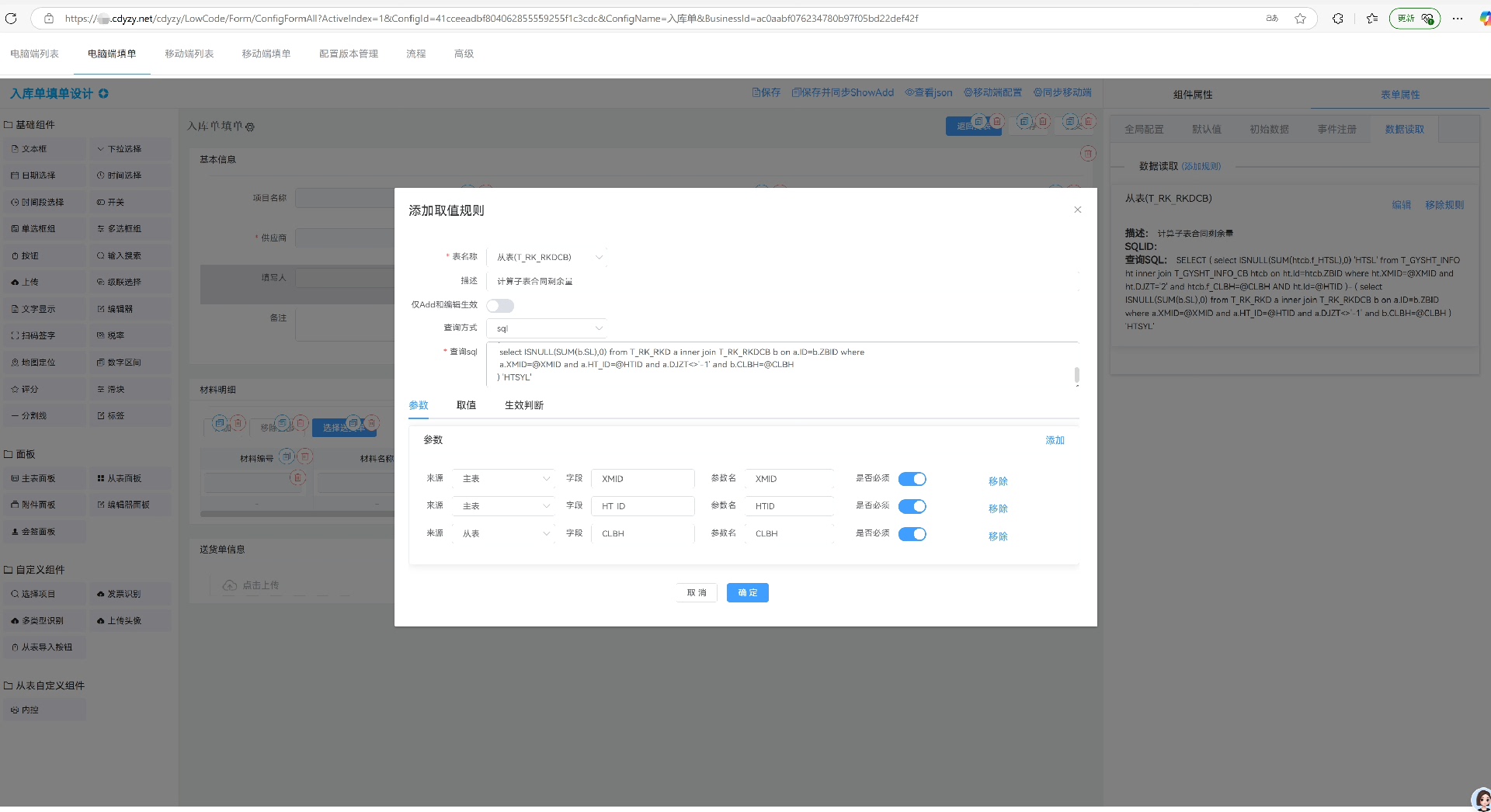
Task: Open the browser favorites list icon
Action: click(1372, 19)
